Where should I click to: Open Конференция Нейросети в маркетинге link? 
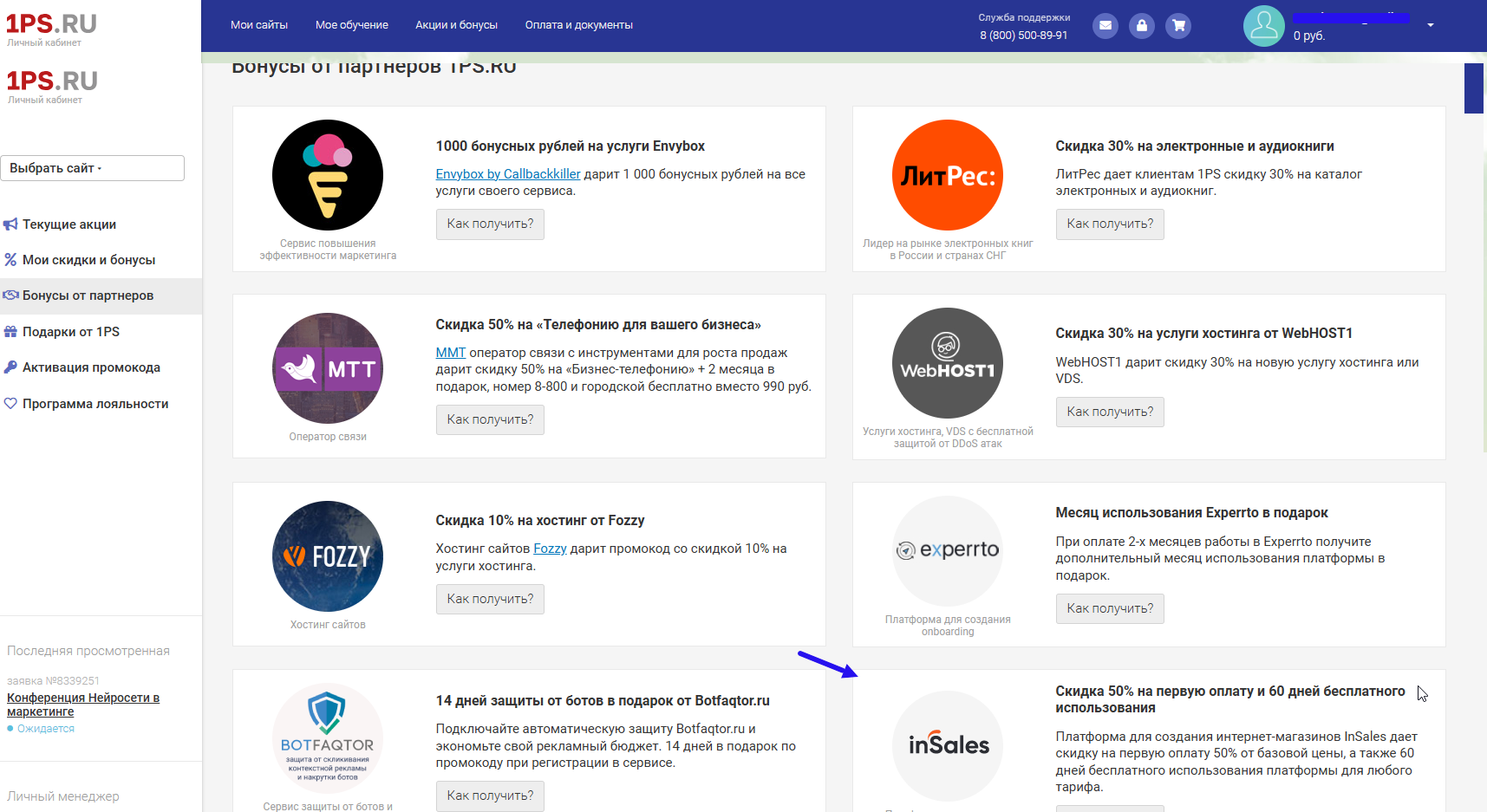point(83,705)
